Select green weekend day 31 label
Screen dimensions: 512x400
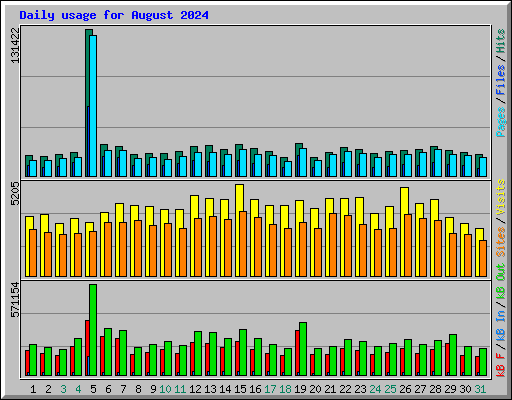point(480,389)
